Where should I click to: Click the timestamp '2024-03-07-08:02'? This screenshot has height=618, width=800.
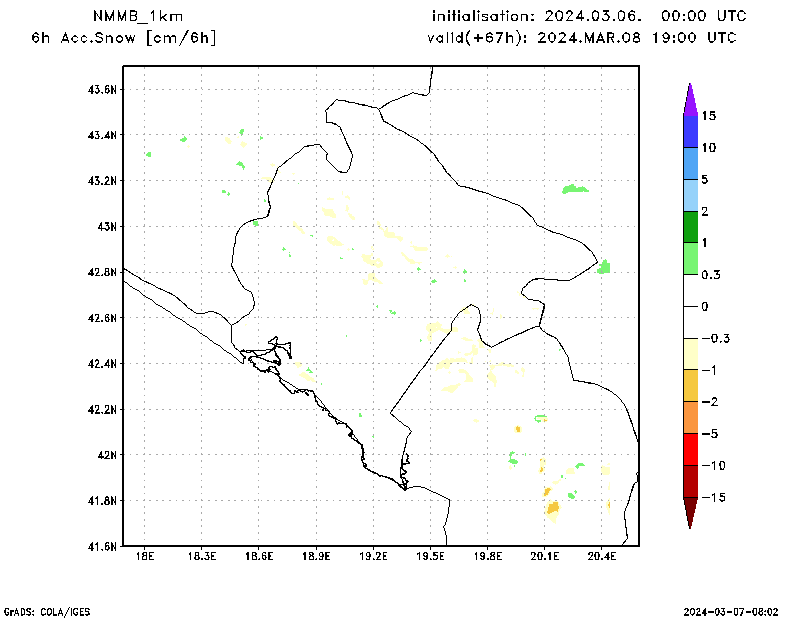click(x=731, y=612)
